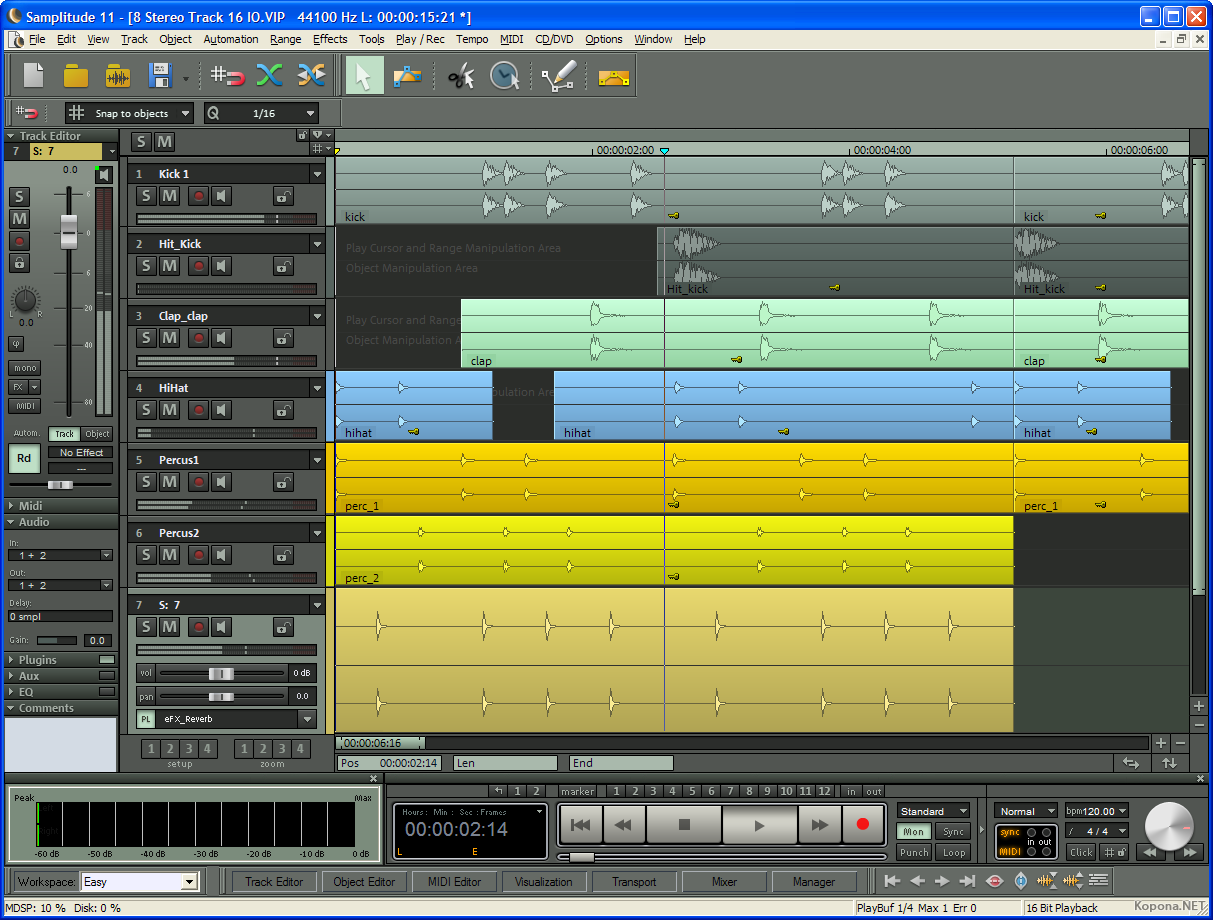The width and height of the screenshot is (1213, 920).
Task: Mute the Percus1 track
Action: click(169, 482)
